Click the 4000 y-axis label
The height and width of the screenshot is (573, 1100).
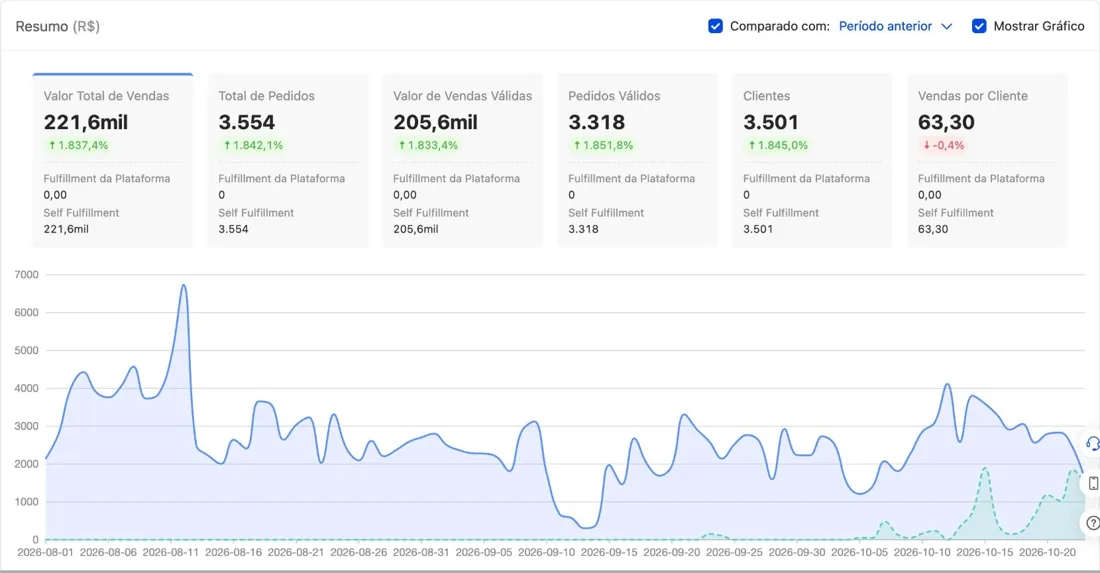pyautogui.click(x=27, y=389)
